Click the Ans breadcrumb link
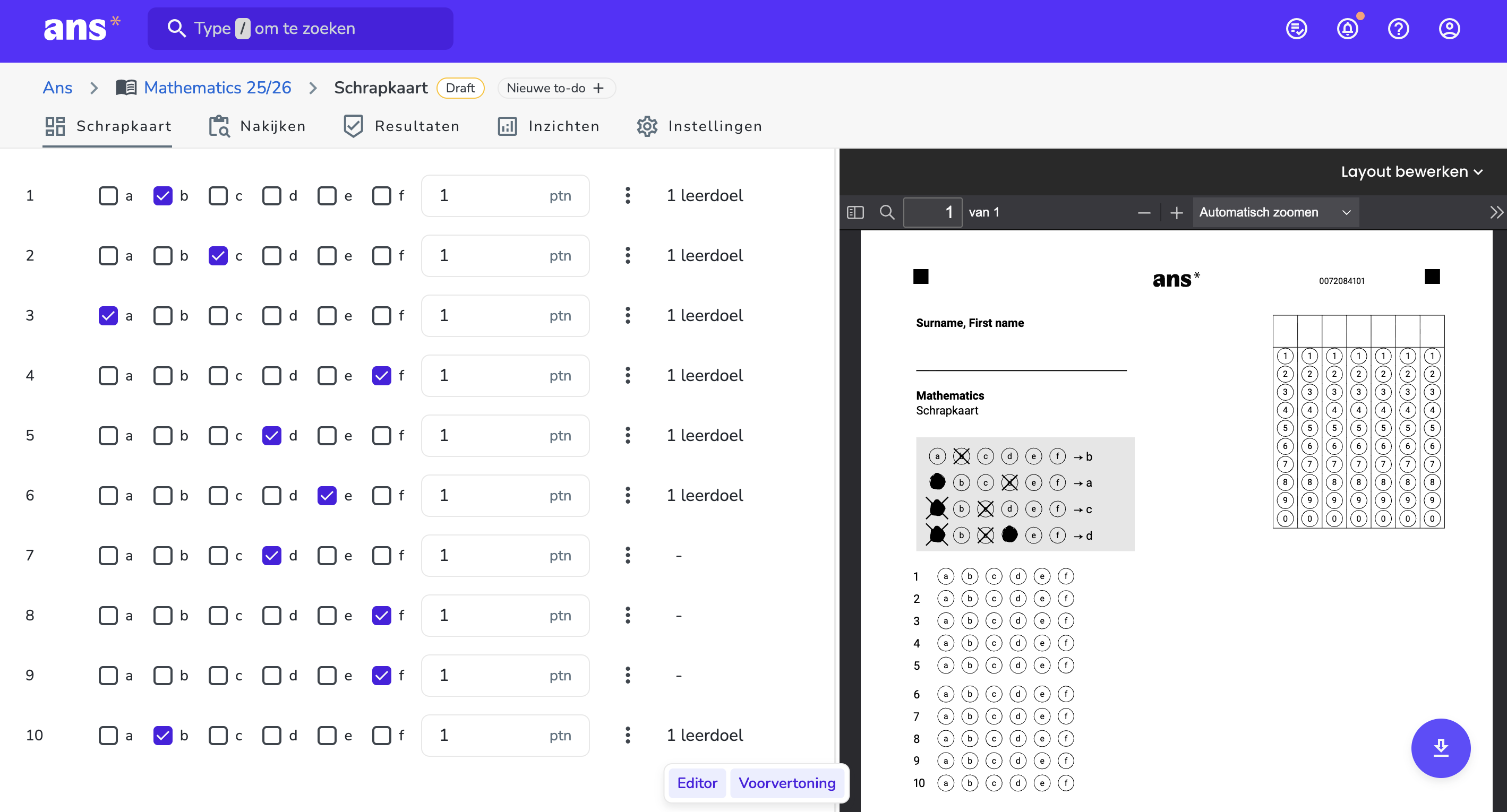 57,88
